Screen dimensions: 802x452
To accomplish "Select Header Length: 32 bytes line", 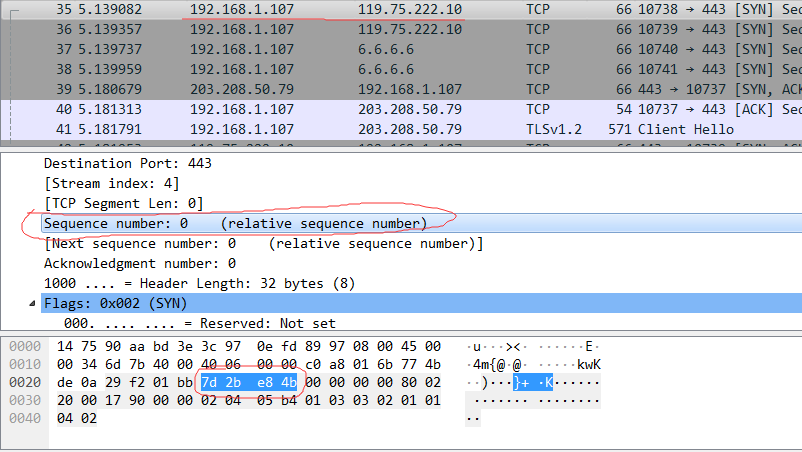I will click(199, 283).
